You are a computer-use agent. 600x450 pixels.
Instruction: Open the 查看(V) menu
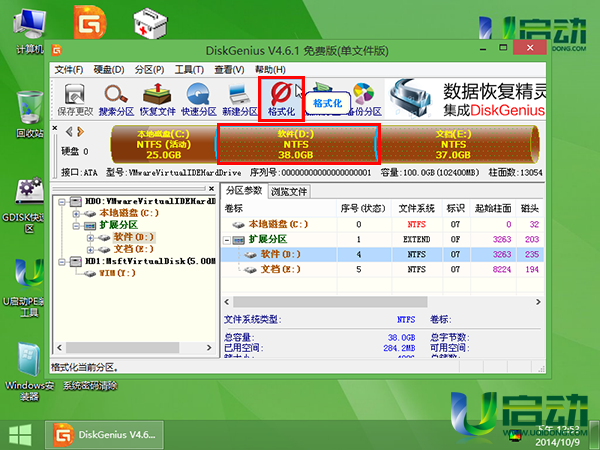point(229,70)
